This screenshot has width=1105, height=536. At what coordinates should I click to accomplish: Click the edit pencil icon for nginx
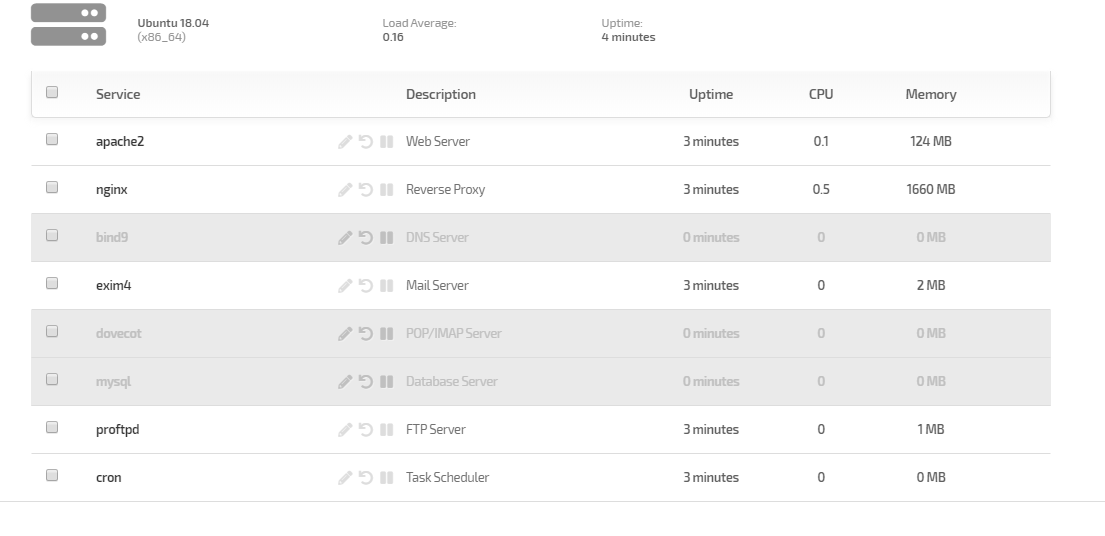[x=345, y=189]
